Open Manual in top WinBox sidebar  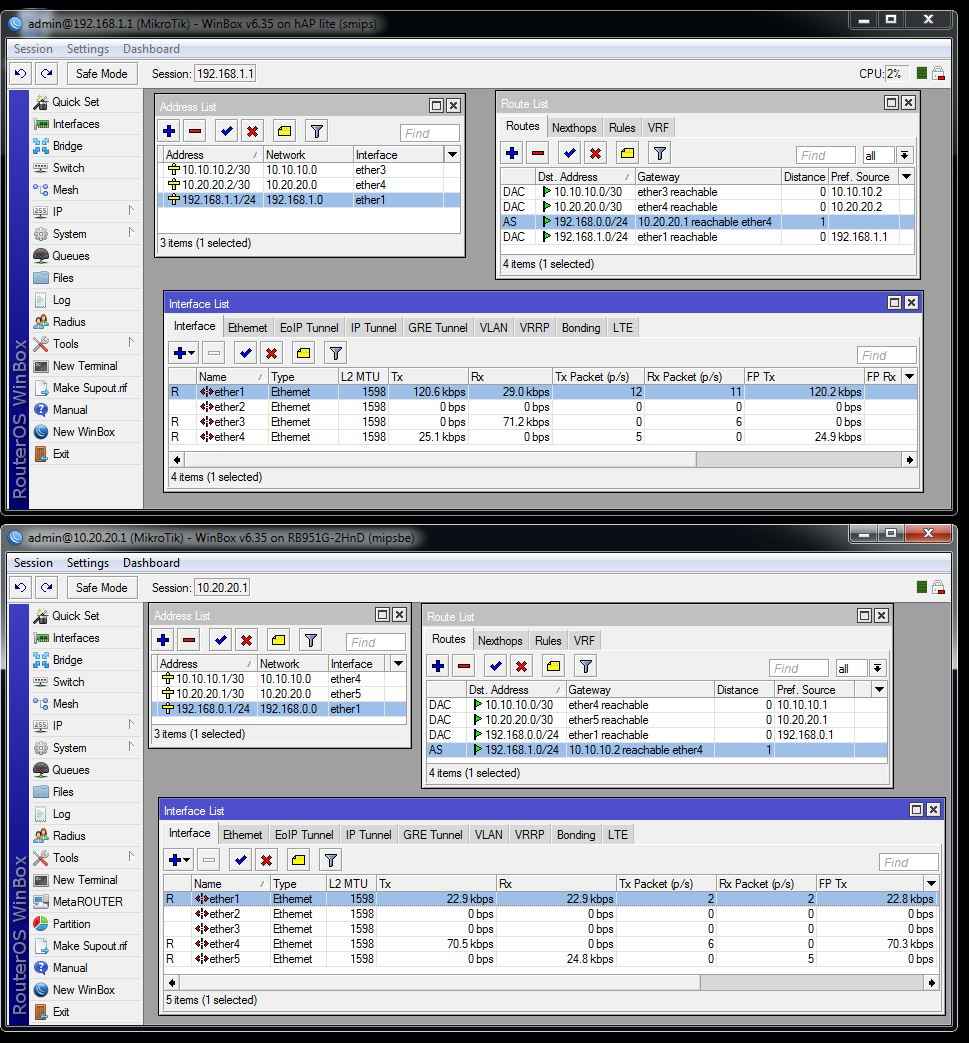tap(70, 410)
